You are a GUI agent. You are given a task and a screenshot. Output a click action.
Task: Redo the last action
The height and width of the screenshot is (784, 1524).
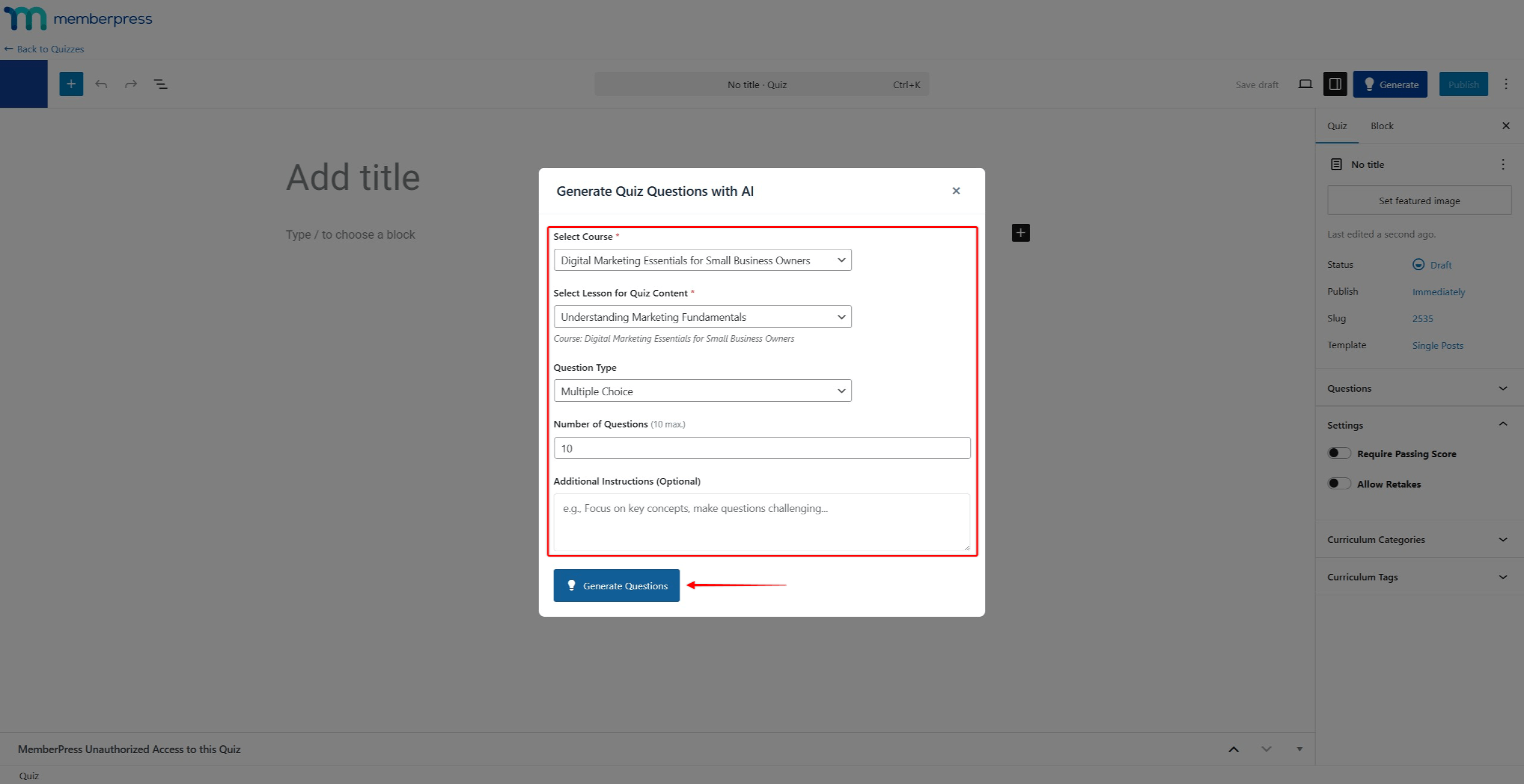click(130, 84)
